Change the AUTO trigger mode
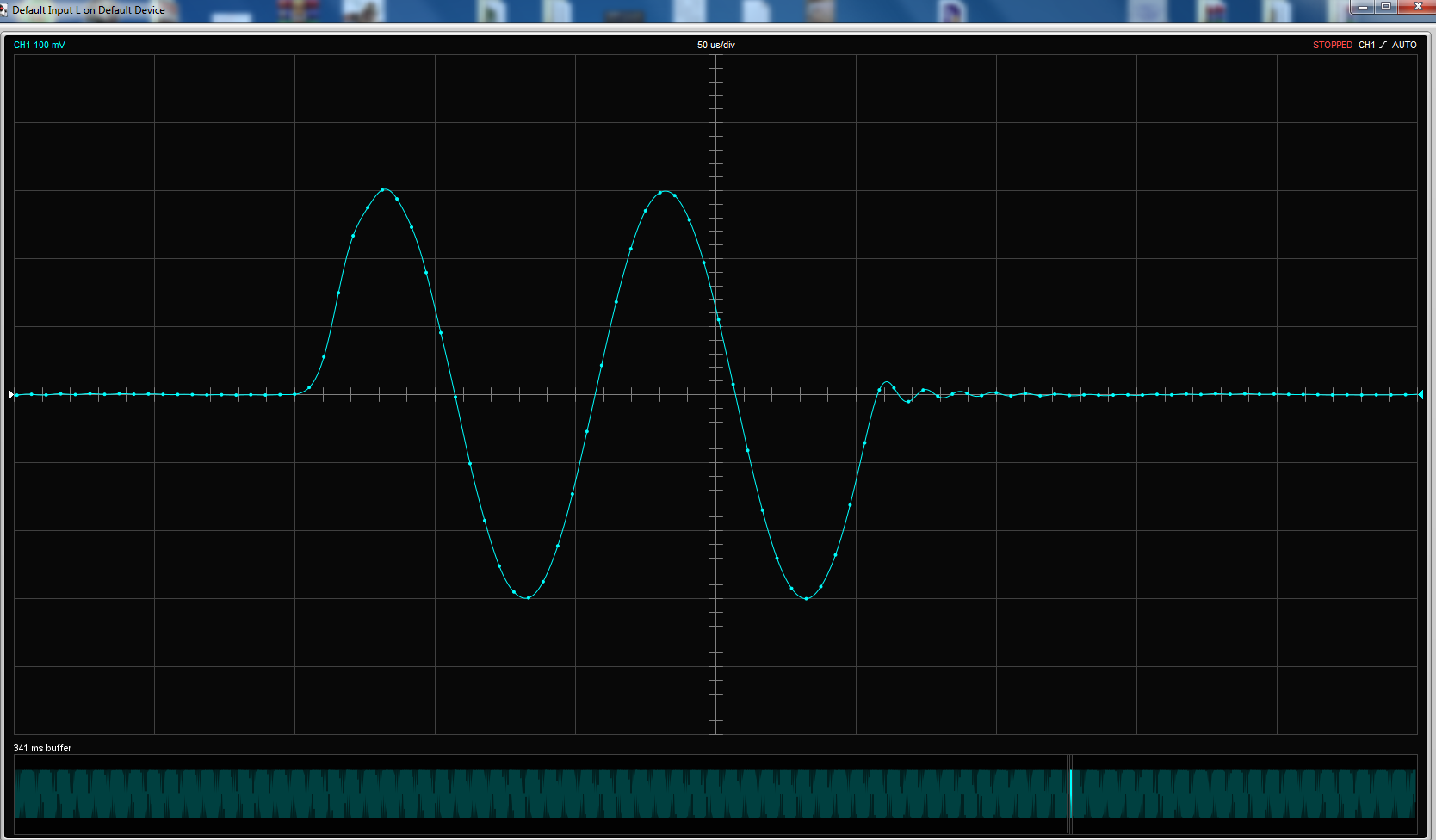This screenshot has height=840, width=1436. 1404,45
